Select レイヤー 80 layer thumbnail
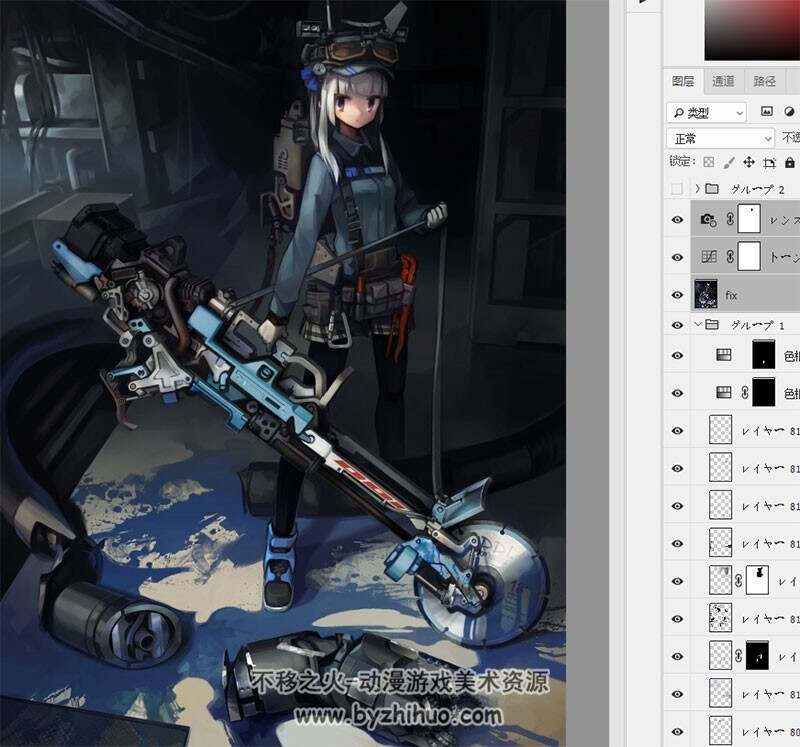Screen dimensions: 800x747 pos(720,731)
